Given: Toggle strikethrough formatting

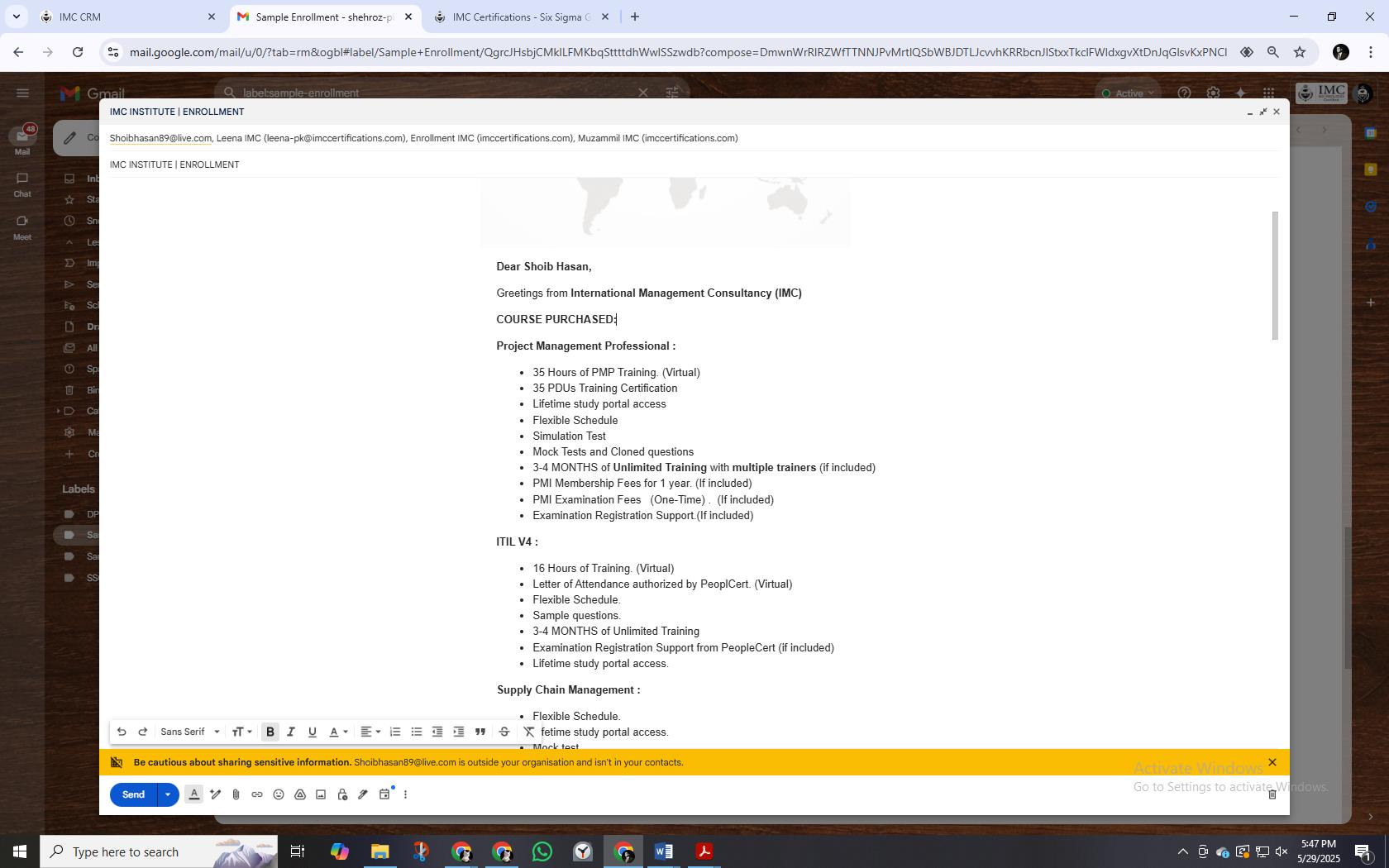Looking at the screenshot, I should [504, 732].
